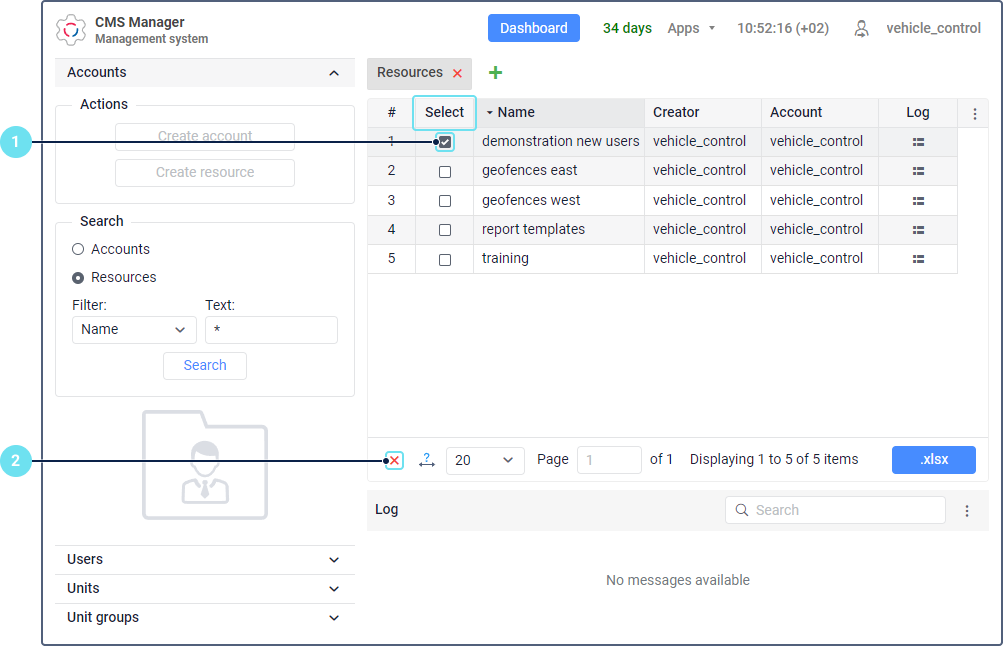Image resolution: width=1003 pixels, height=646 pixels.
Task: Click the user profile icon
Action: click(x=861, y=28)
